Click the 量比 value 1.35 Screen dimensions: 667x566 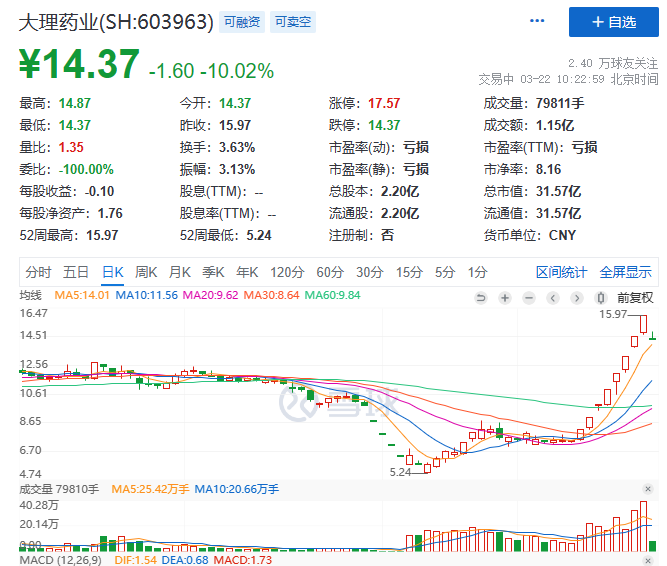click(71, 148)
